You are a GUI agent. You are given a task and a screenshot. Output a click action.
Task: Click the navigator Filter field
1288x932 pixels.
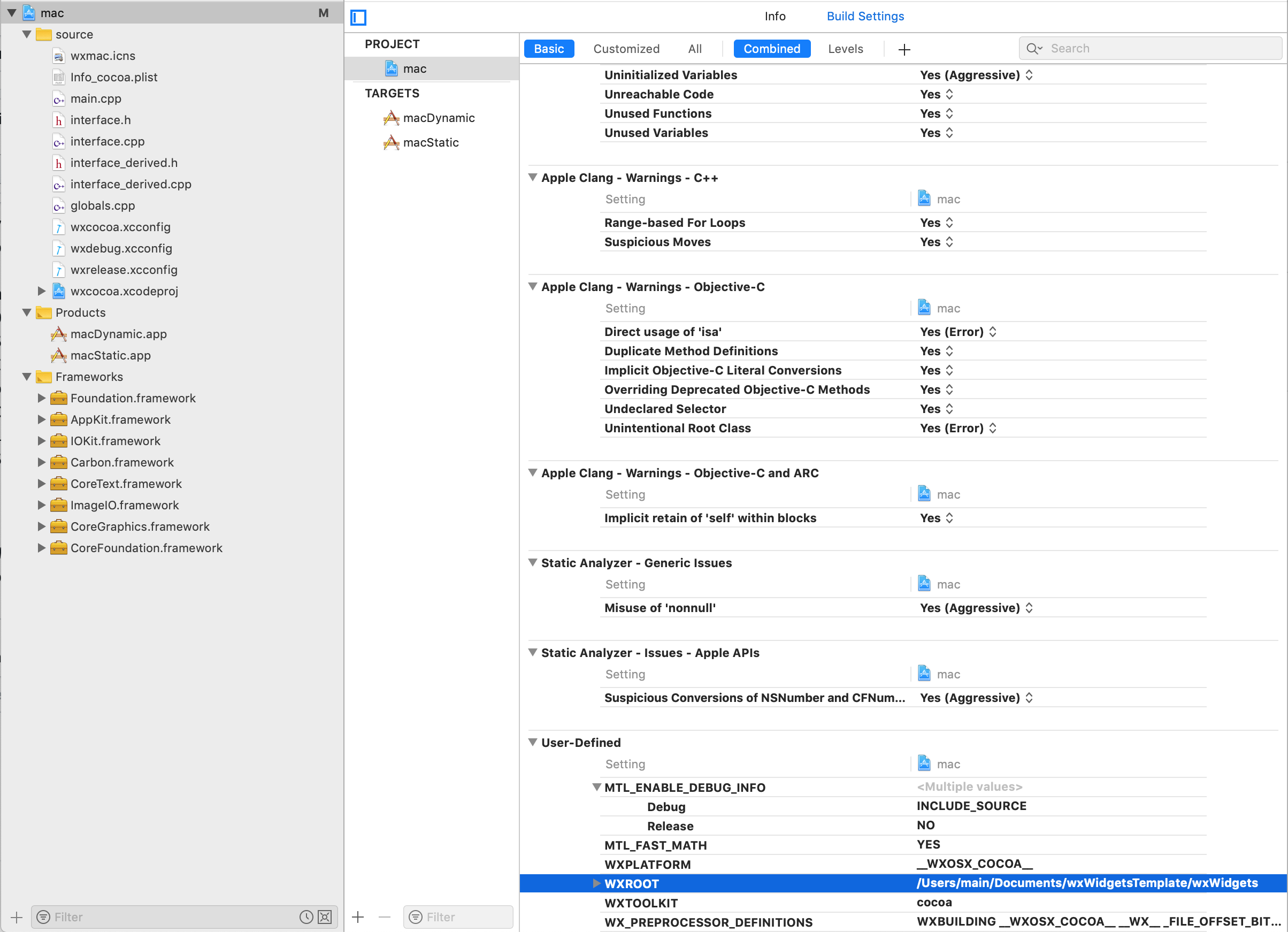coord(185,916)
